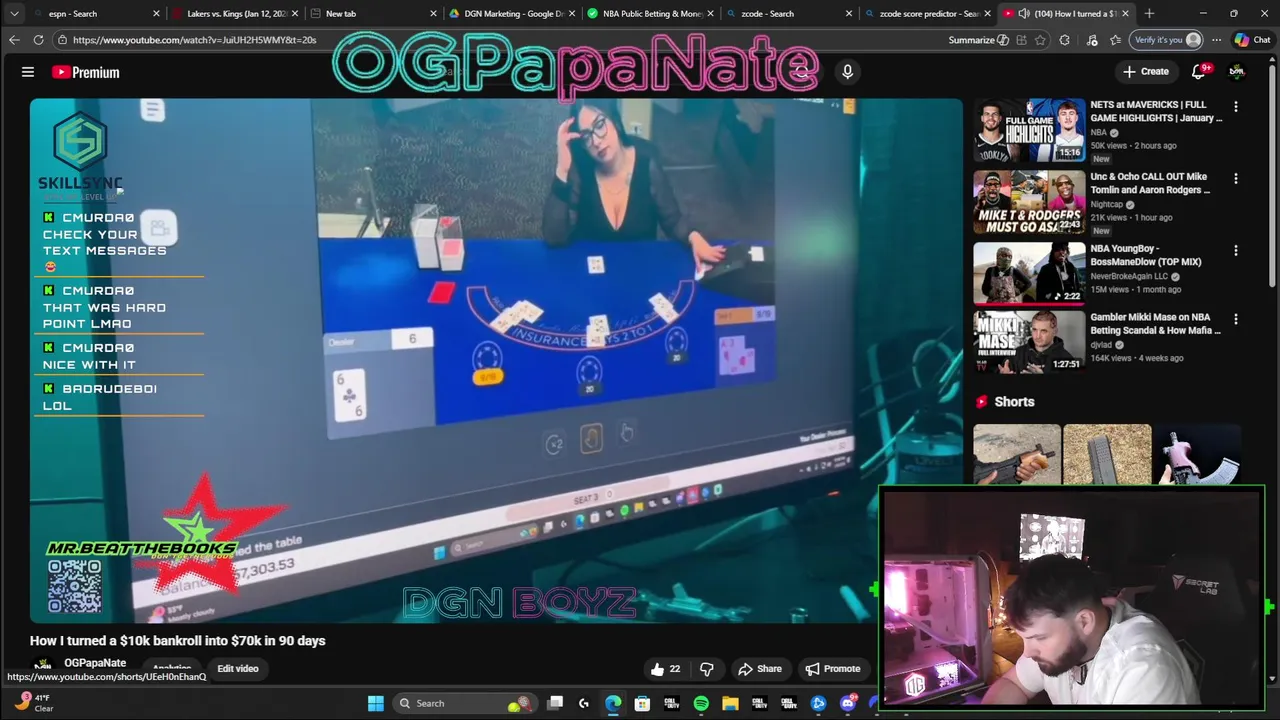Viewport: 1280px width, 720px height.
Task: Open Edit video page
Action: (x=238, y=669)
